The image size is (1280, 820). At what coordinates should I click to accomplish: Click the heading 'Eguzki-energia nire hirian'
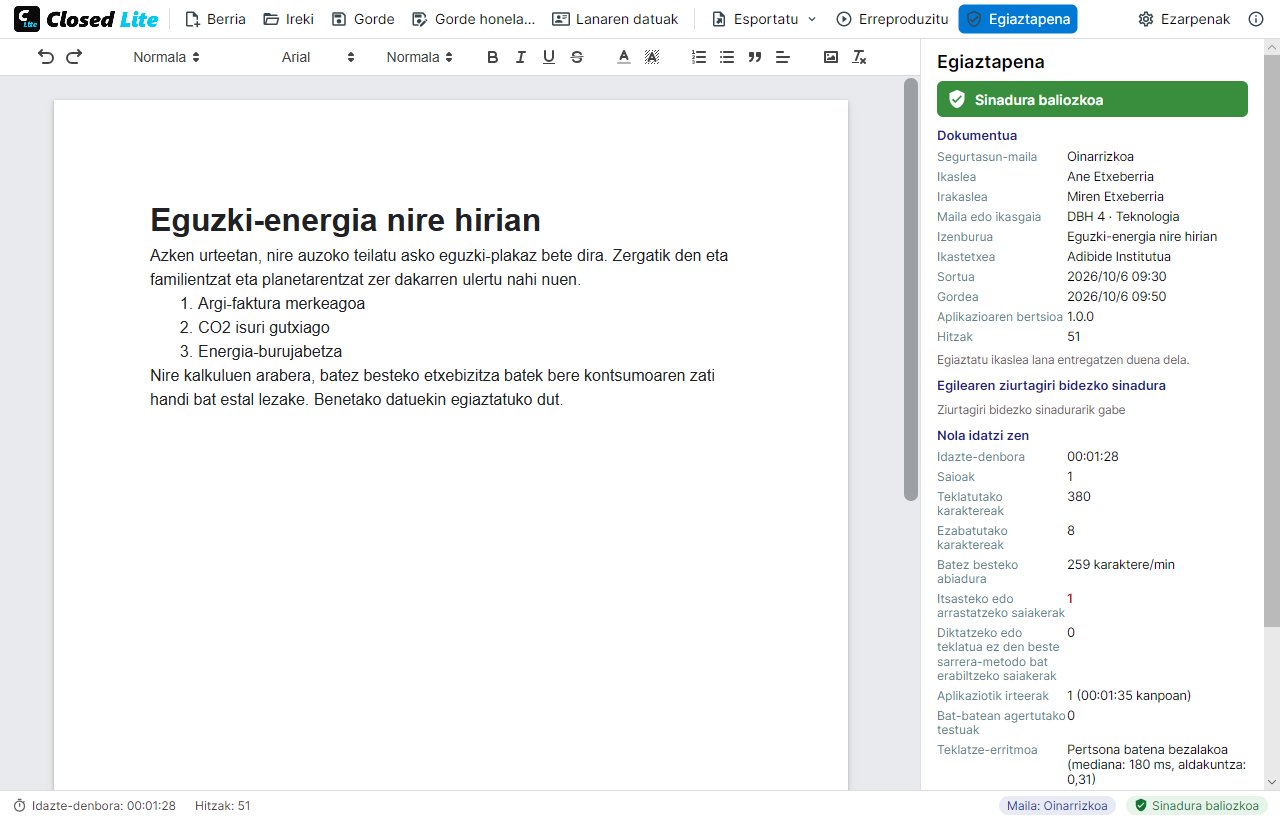345,219
